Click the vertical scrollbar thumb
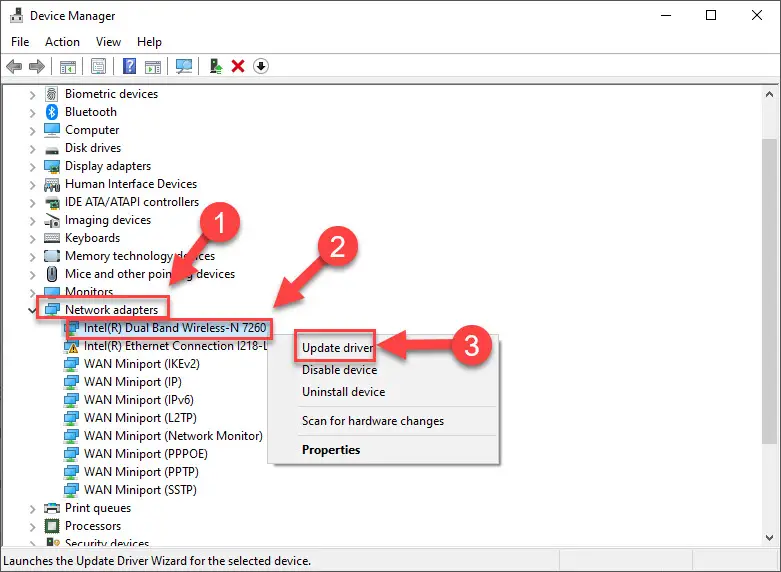The height and width of the screenshot is (572, 781). coord(769,291)
